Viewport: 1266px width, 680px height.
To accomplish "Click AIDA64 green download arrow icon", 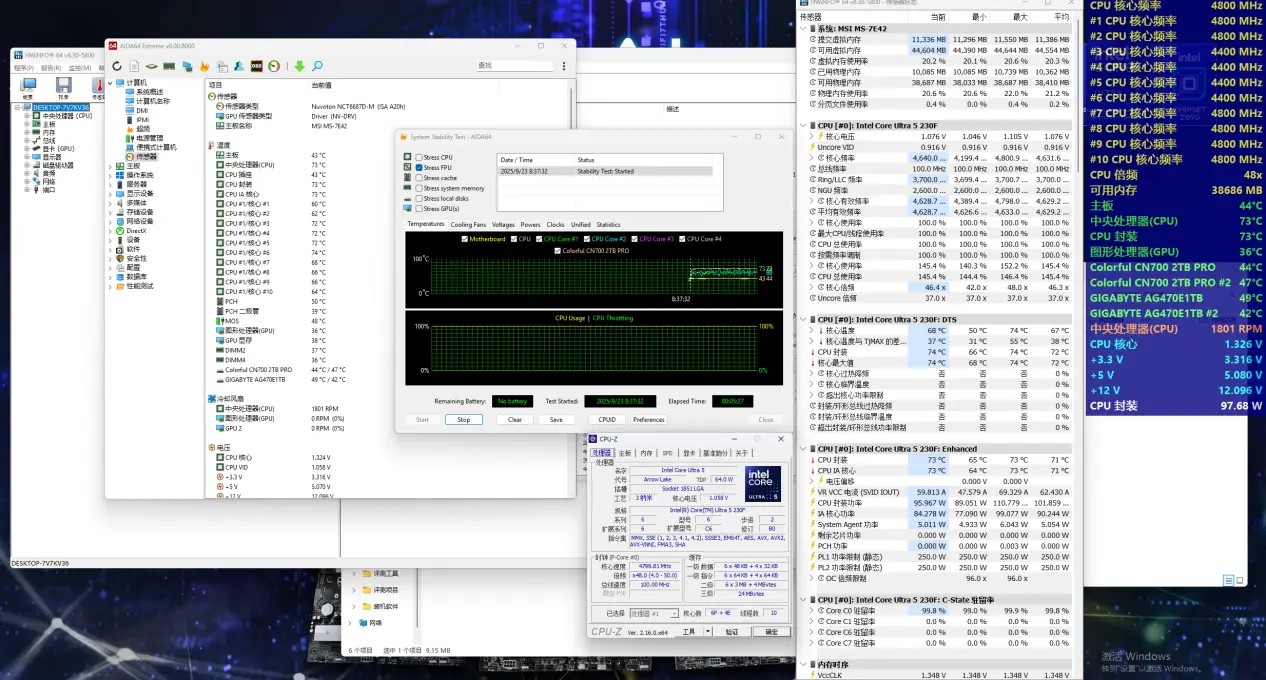I will click(299, 66).
